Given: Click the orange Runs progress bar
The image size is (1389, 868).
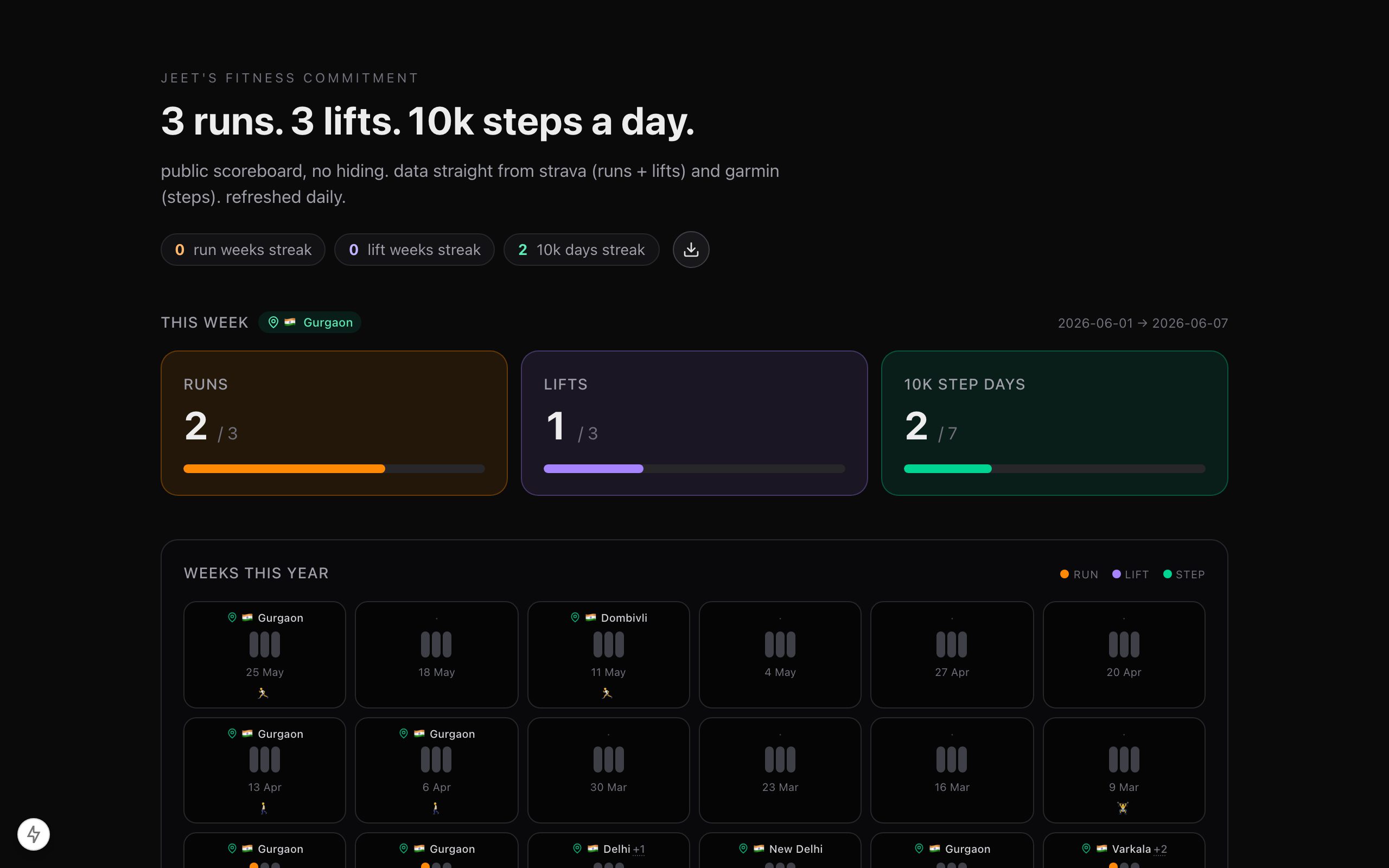Looking at the screenshot, I should (x=334, y=468).
